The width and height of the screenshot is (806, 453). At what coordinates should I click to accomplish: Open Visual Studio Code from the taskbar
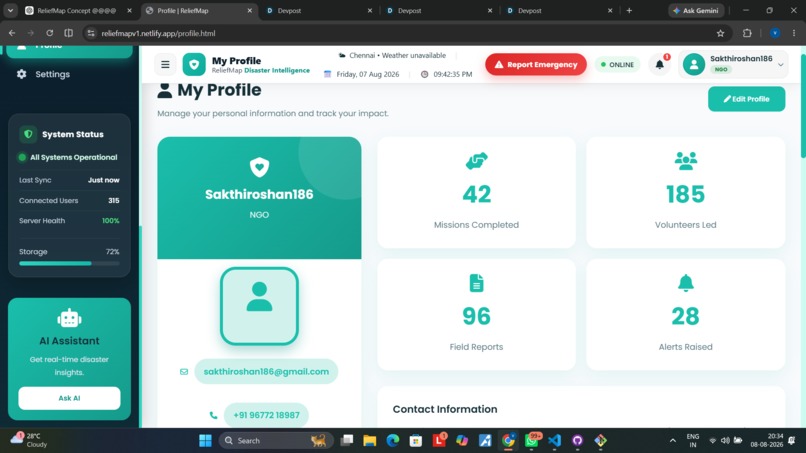pos(554,441)
